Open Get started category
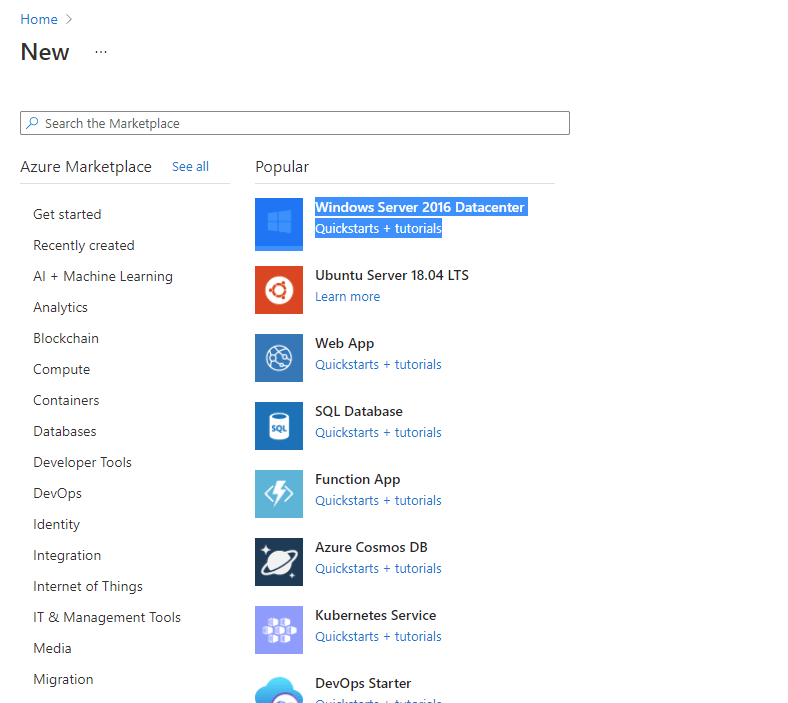This screenshot has width=788, height=703. coord(67,215)
